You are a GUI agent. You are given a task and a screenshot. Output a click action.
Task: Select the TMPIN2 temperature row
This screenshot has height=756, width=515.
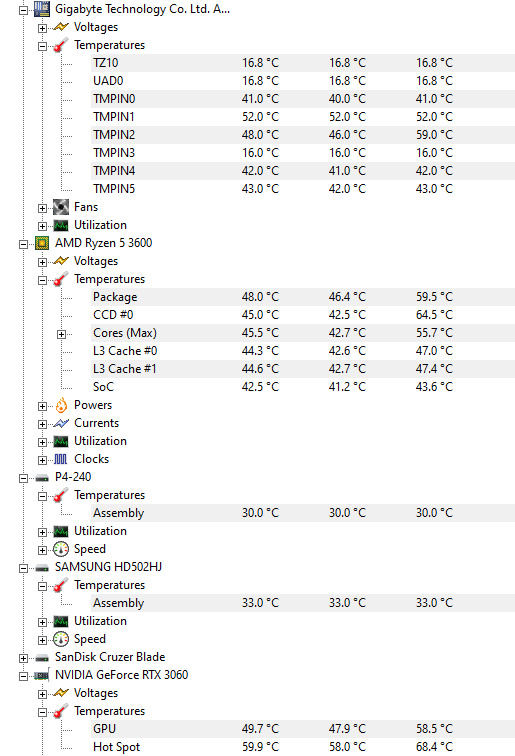click(303, 135)
